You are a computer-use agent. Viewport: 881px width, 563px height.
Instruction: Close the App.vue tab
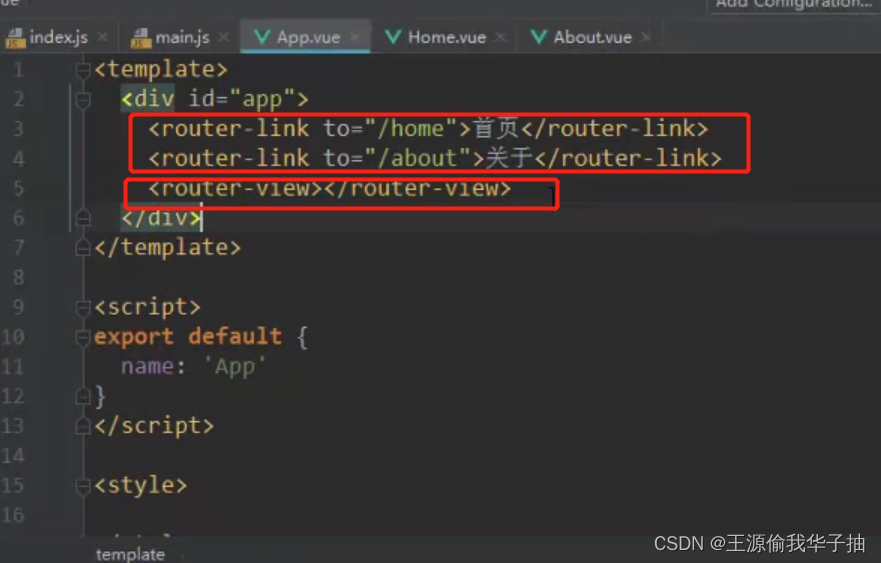pyautogui.click(x=355, y=37)
